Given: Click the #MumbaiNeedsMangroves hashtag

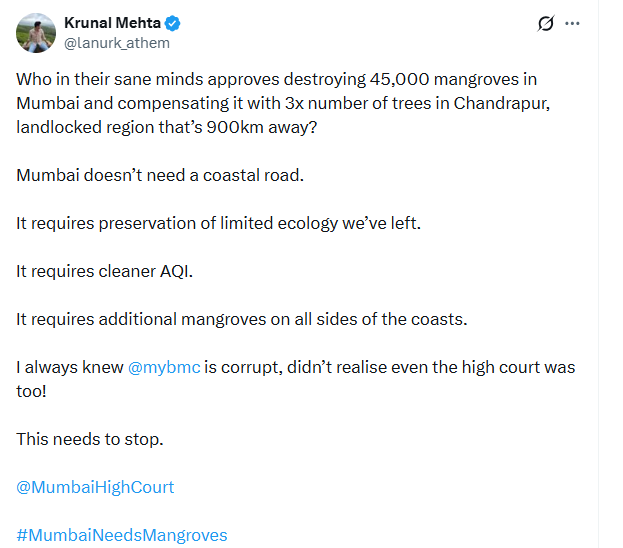Looking at the screenshot, I should [122, 535].
